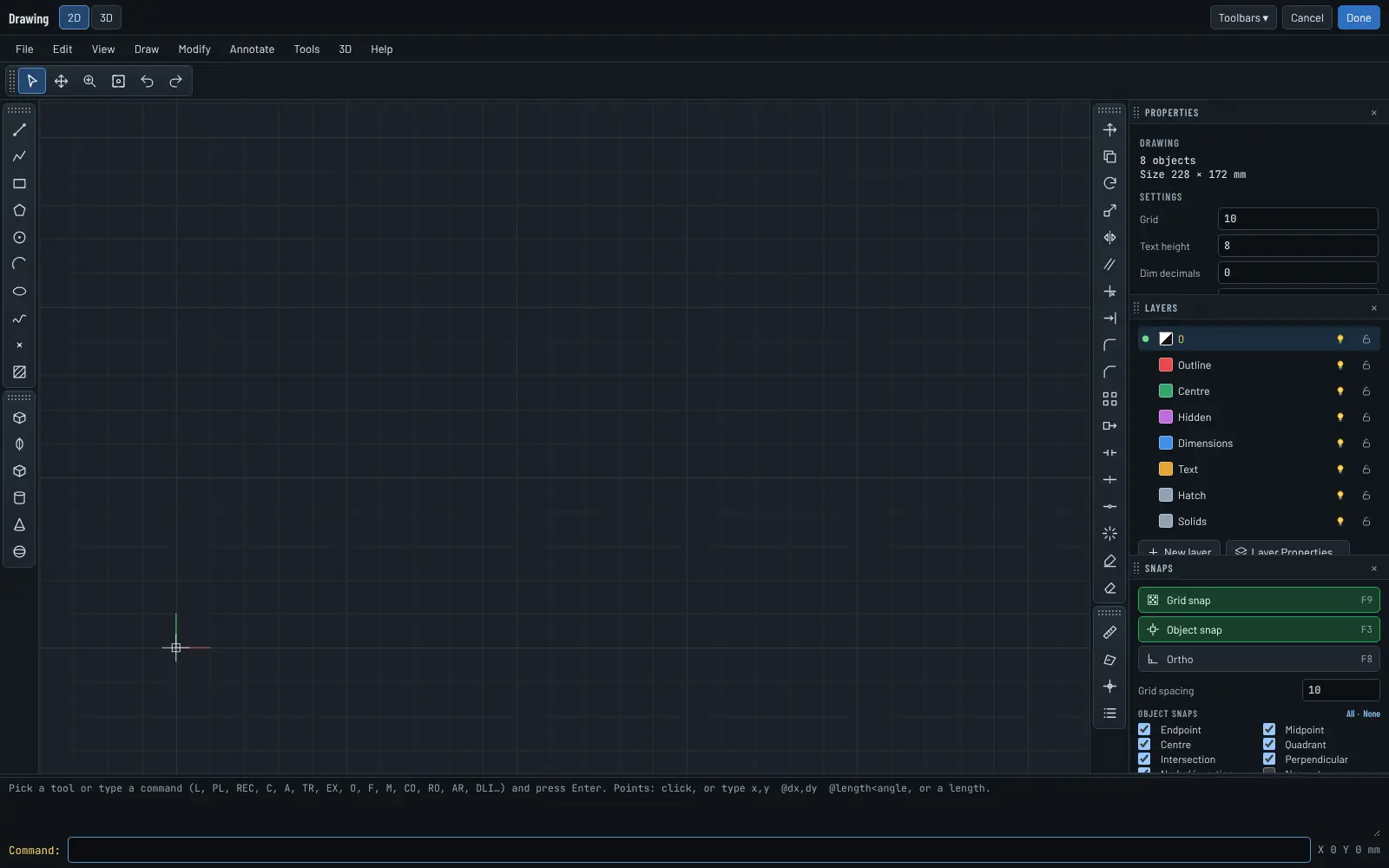The height and width of the screenshot is (868, 1389).
Task: Toggle Object snap mode
Action: 1259,630
